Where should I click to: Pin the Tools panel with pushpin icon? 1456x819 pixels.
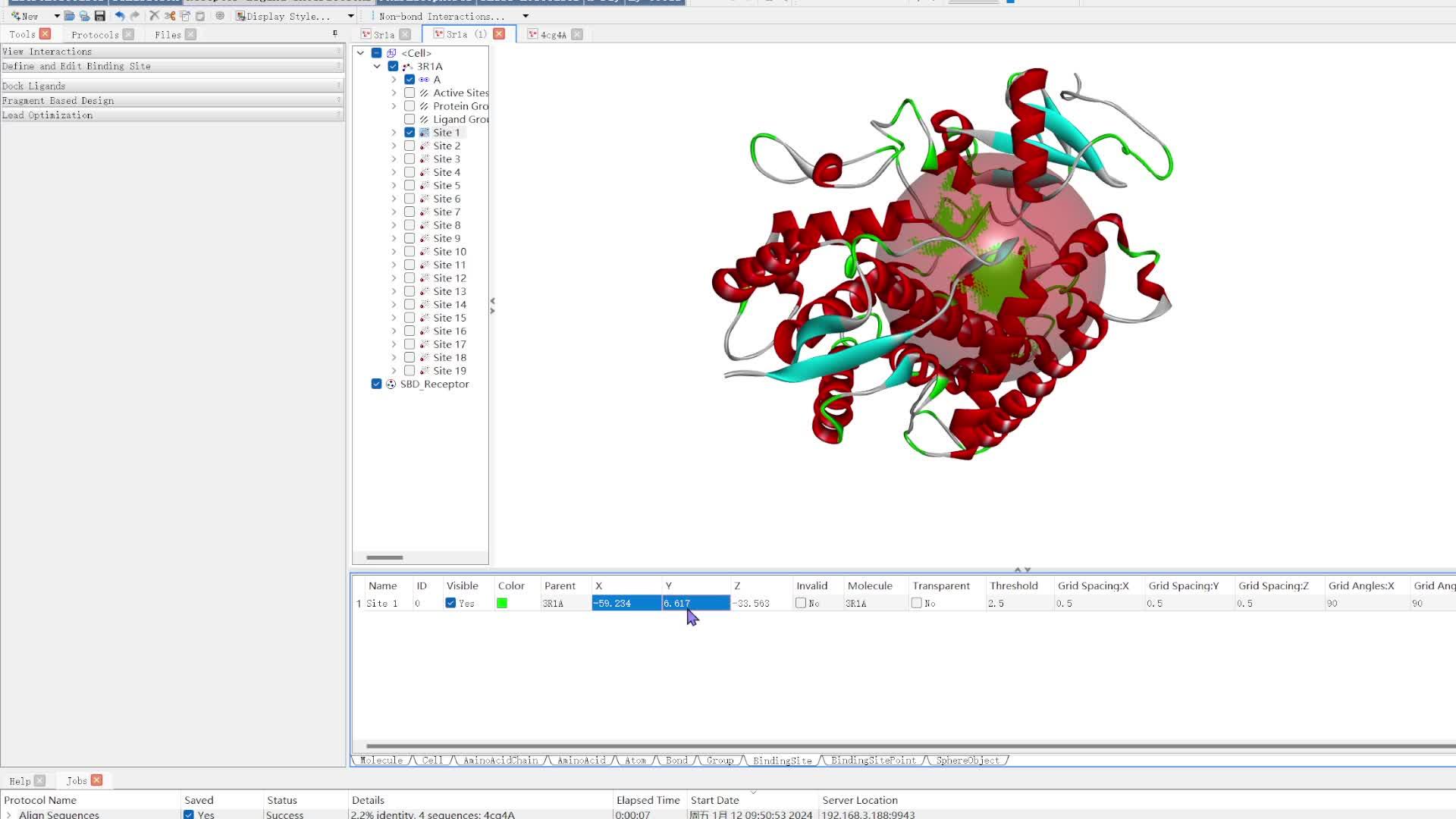pyautogui.click(x=335, y=33)
